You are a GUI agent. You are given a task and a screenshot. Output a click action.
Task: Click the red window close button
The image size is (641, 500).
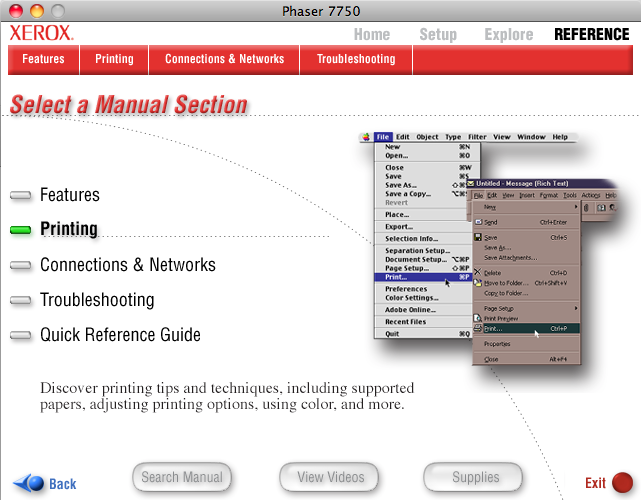click(x=16, y=11)
